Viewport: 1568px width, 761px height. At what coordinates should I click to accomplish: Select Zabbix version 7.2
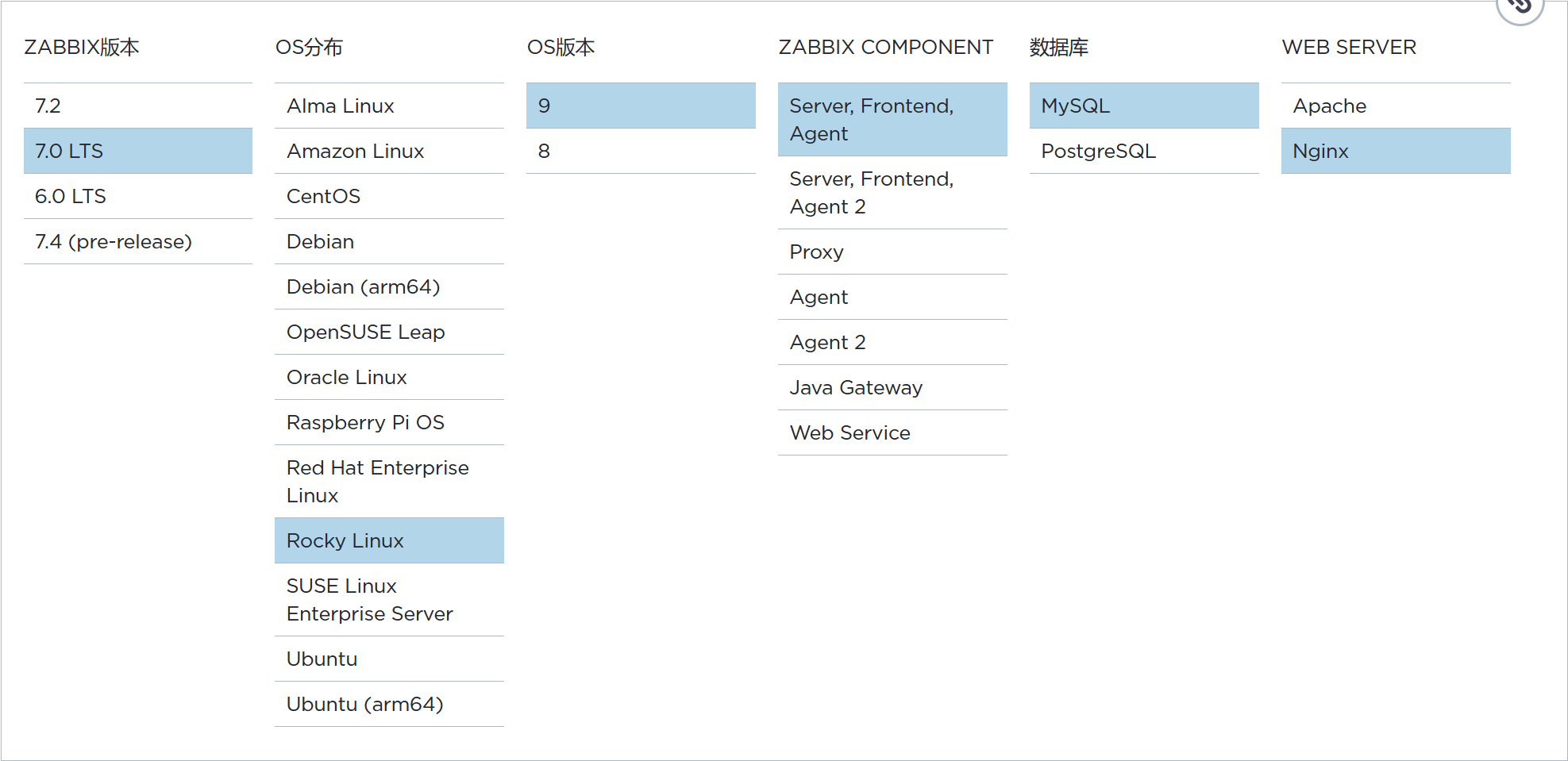pos(138,106)
